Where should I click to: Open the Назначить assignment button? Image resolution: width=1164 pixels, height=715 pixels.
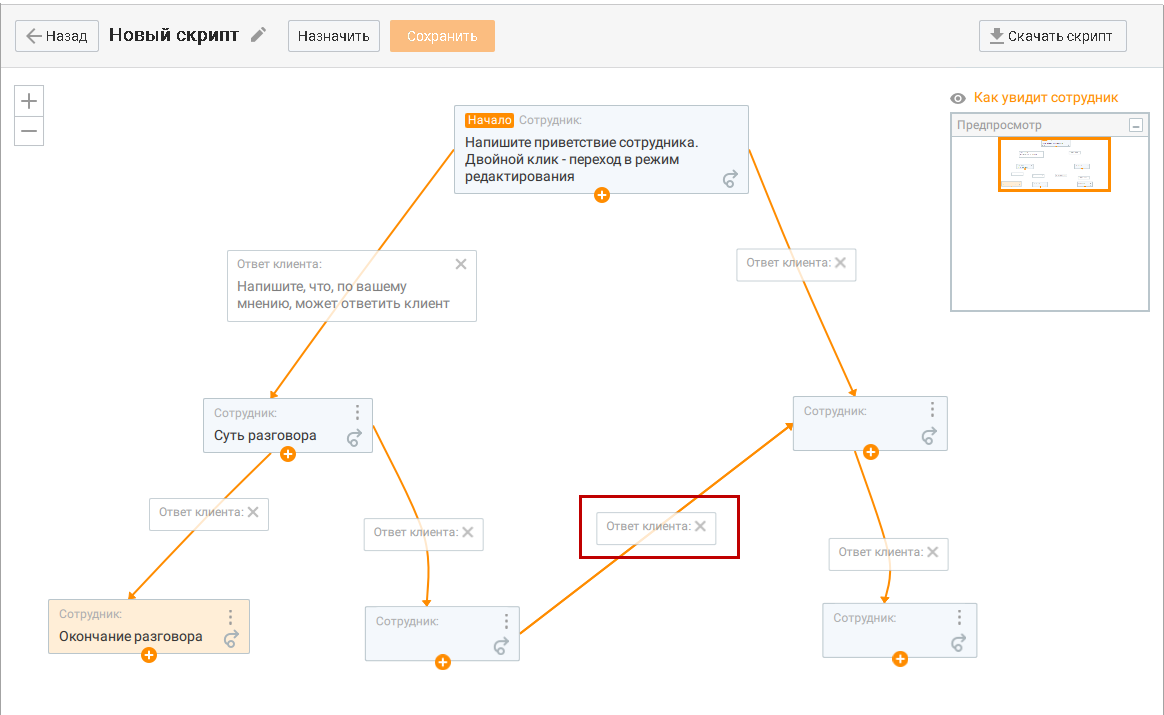tap(334, 36)
